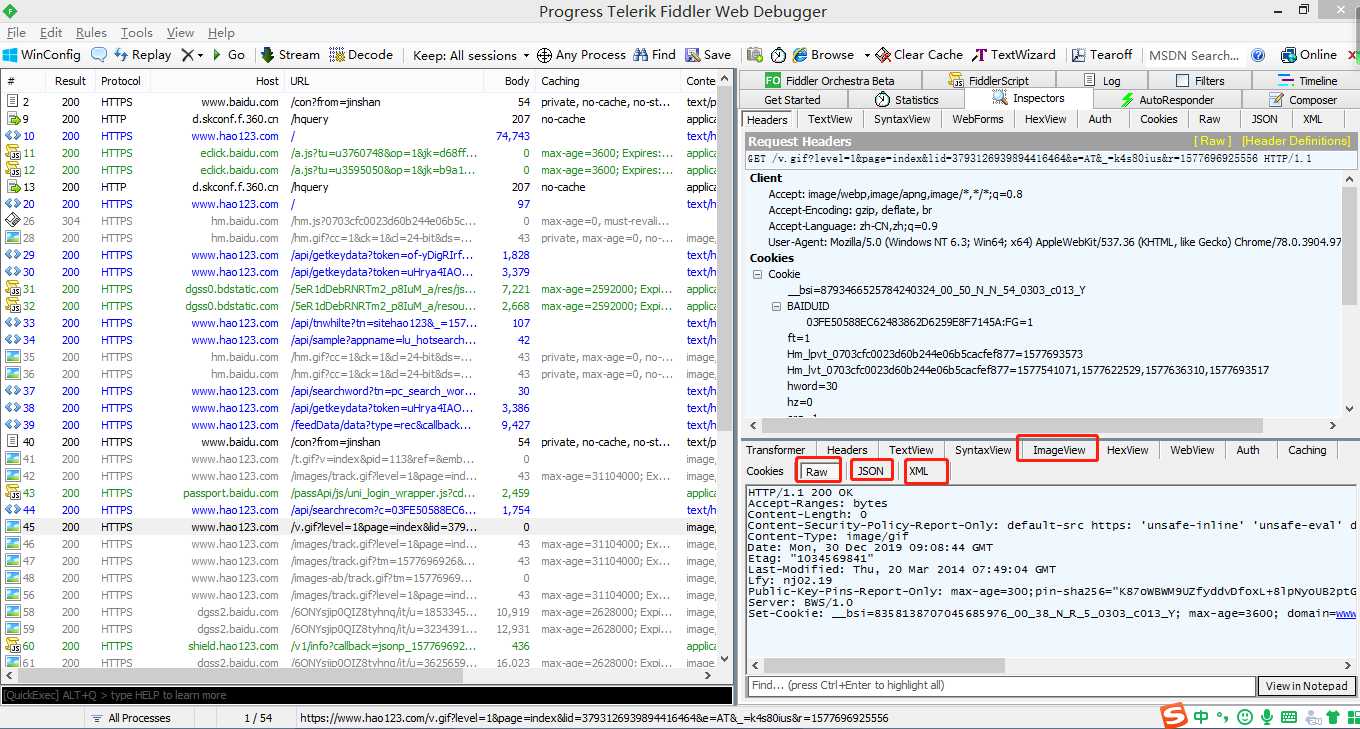
Task: Open the Fiddler Orchestra Beta tab
Action: 830,81
